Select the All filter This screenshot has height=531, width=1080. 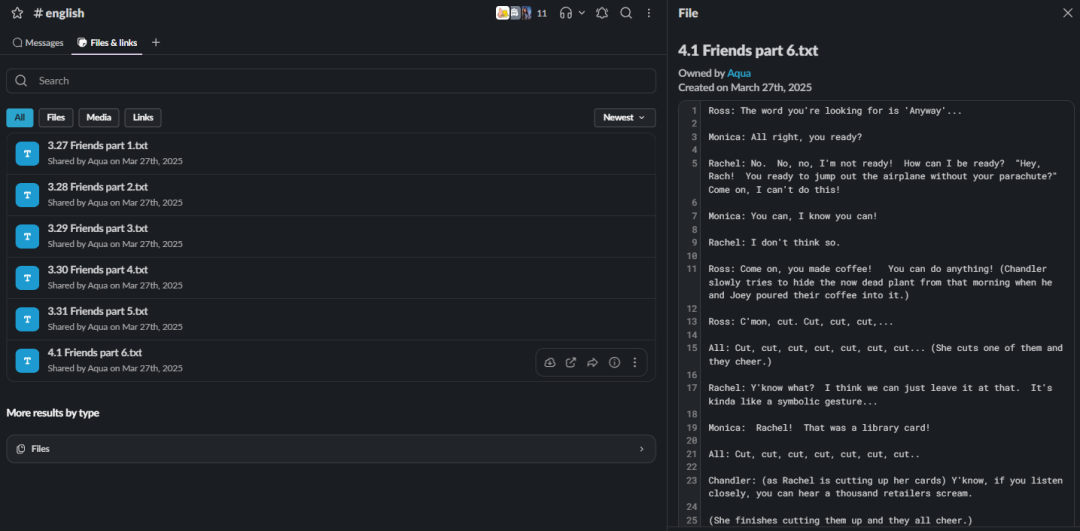pos(20,118)
